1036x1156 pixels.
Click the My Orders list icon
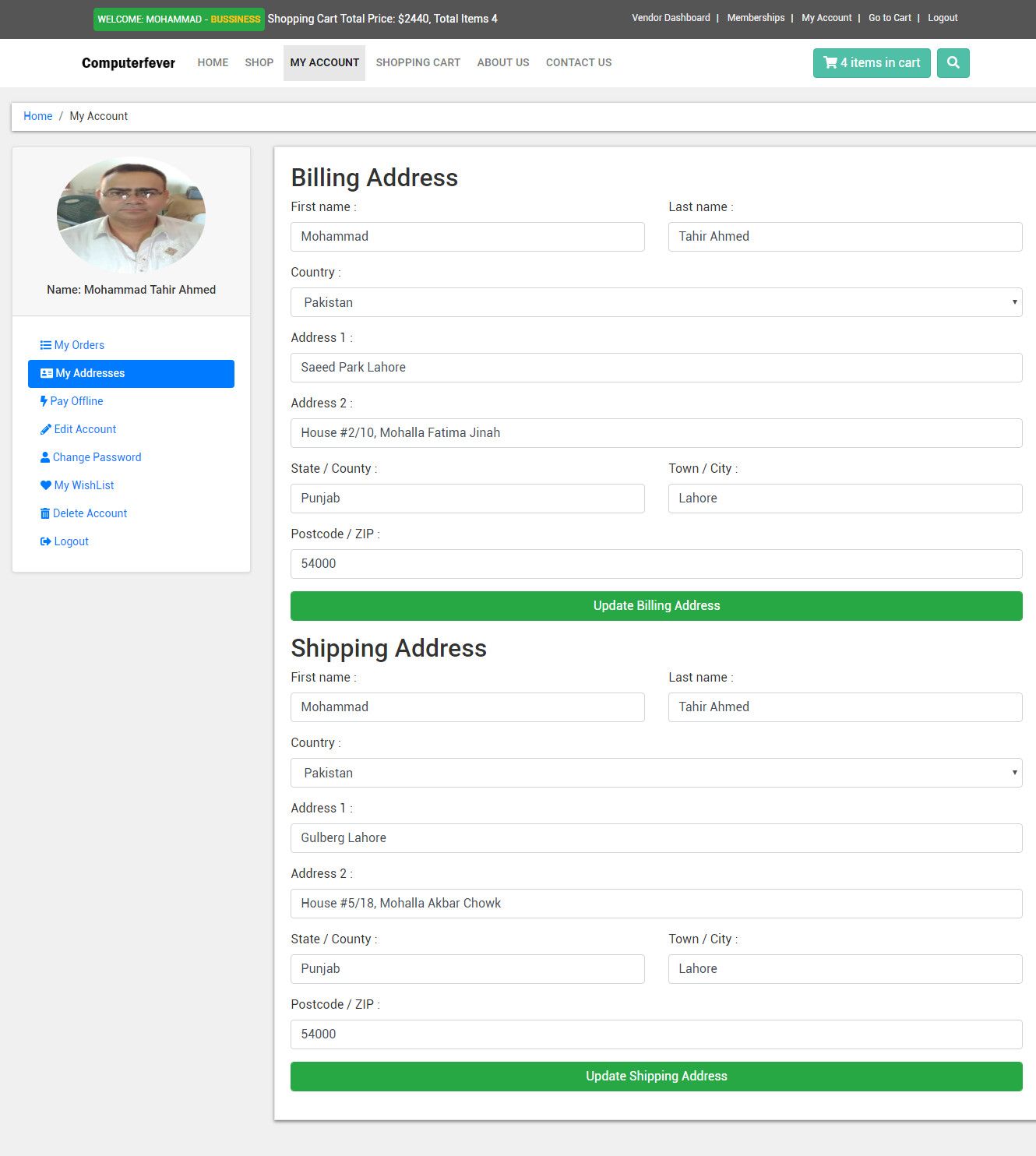click(x=46, y=345)
